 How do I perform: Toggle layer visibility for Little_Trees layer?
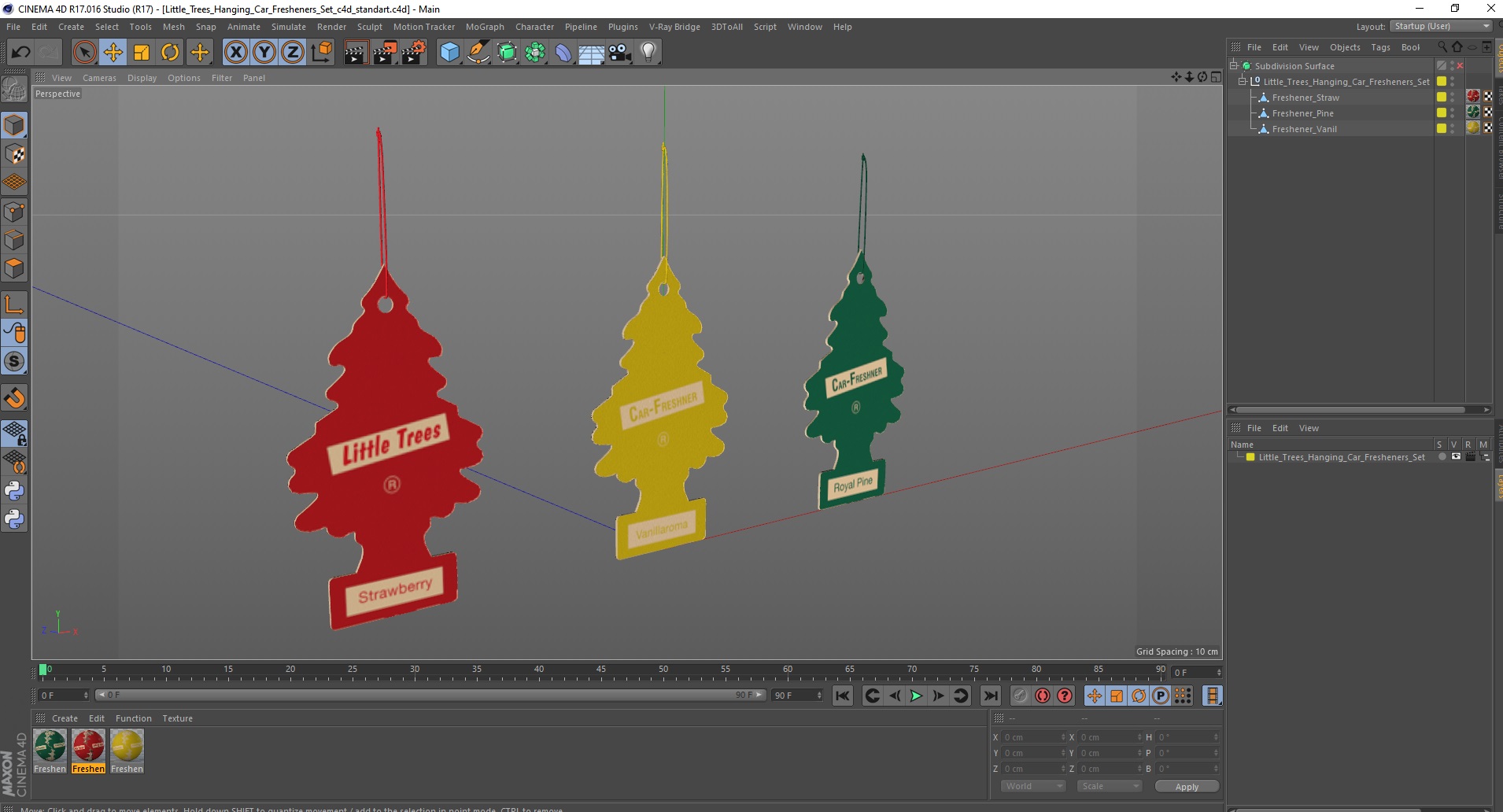pyautogui.click(x=1456, y=457)
